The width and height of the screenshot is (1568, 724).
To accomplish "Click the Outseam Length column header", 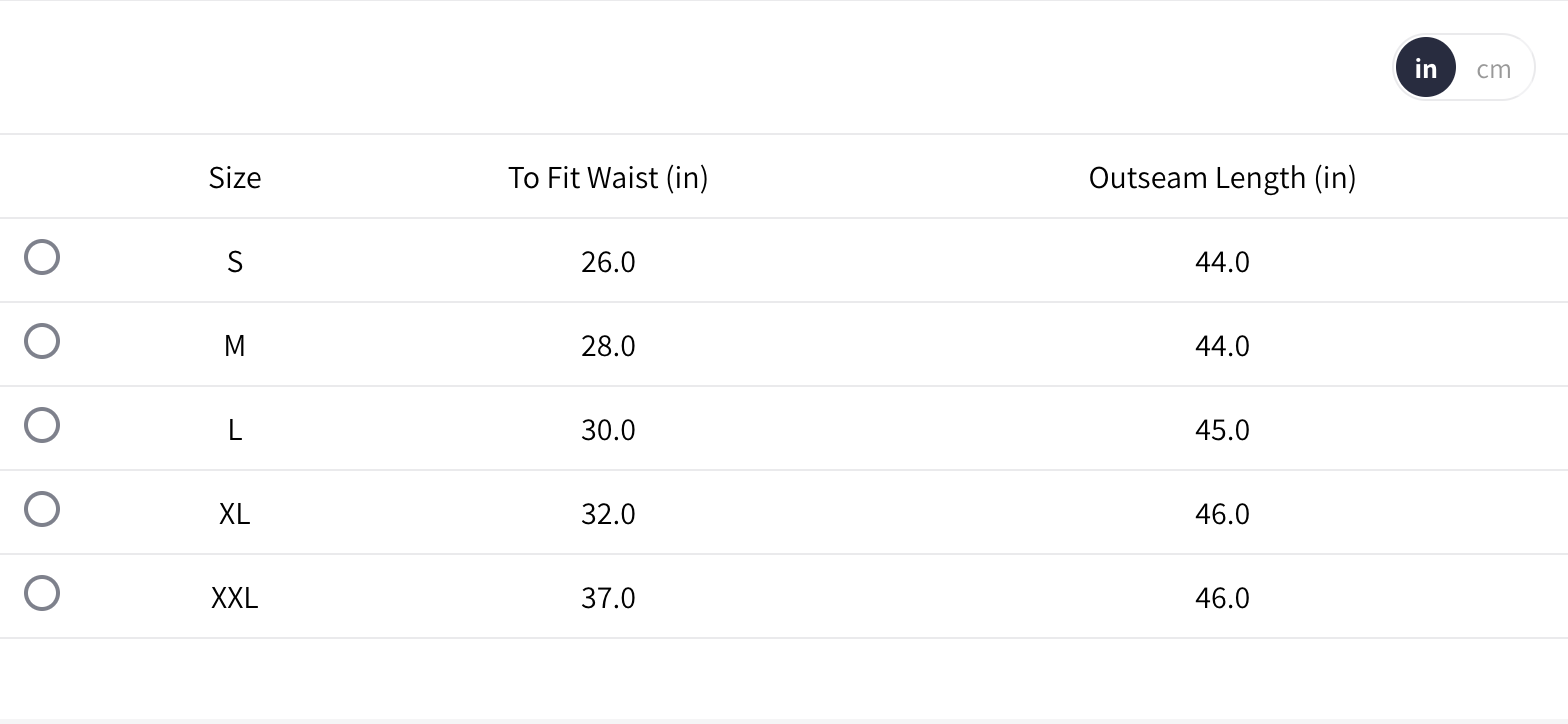I will (1222, 177).
